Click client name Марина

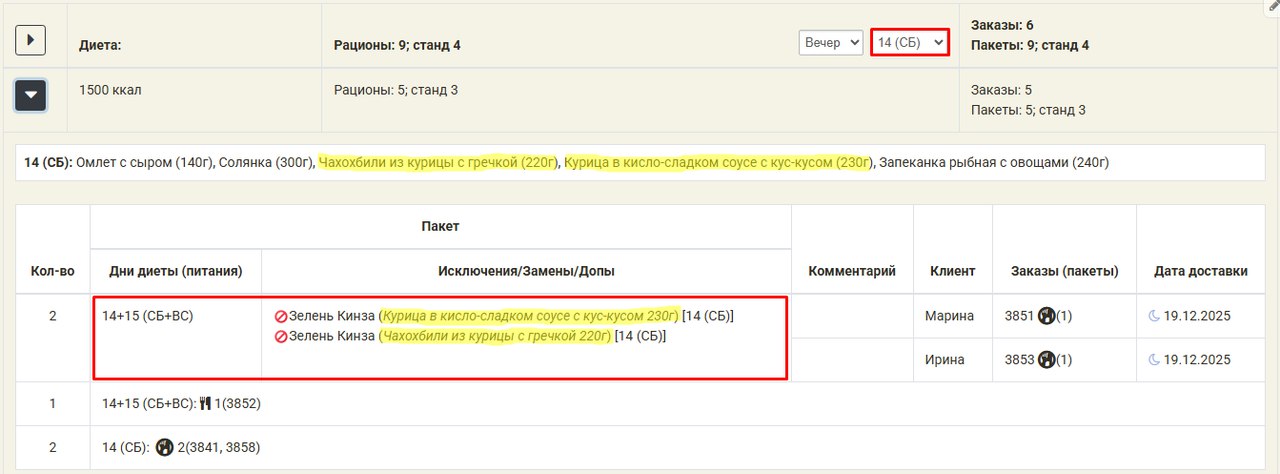pos(950,316)
